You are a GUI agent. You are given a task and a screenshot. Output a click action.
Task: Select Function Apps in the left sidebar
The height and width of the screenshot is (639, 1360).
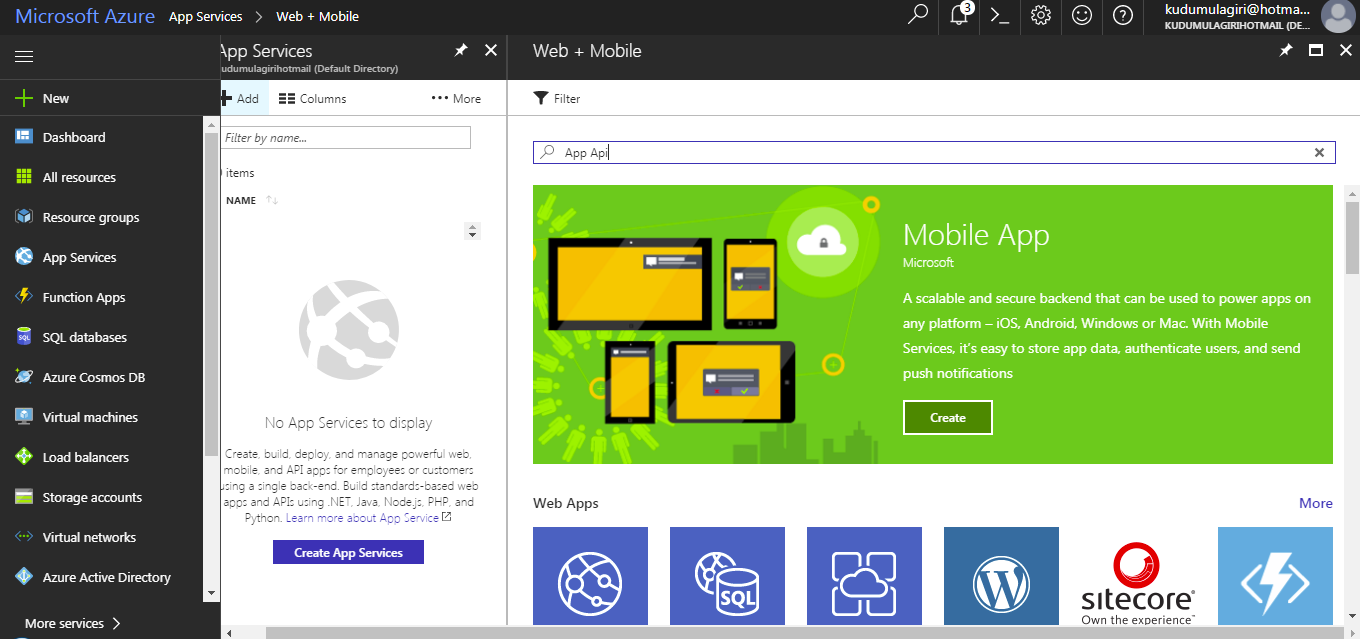point(82,297)
